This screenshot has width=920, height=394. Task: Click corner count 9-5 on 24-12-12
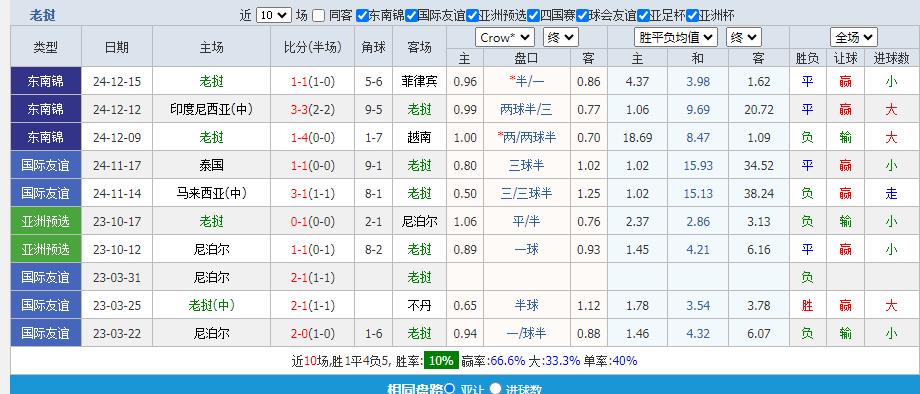click(374, 110)
